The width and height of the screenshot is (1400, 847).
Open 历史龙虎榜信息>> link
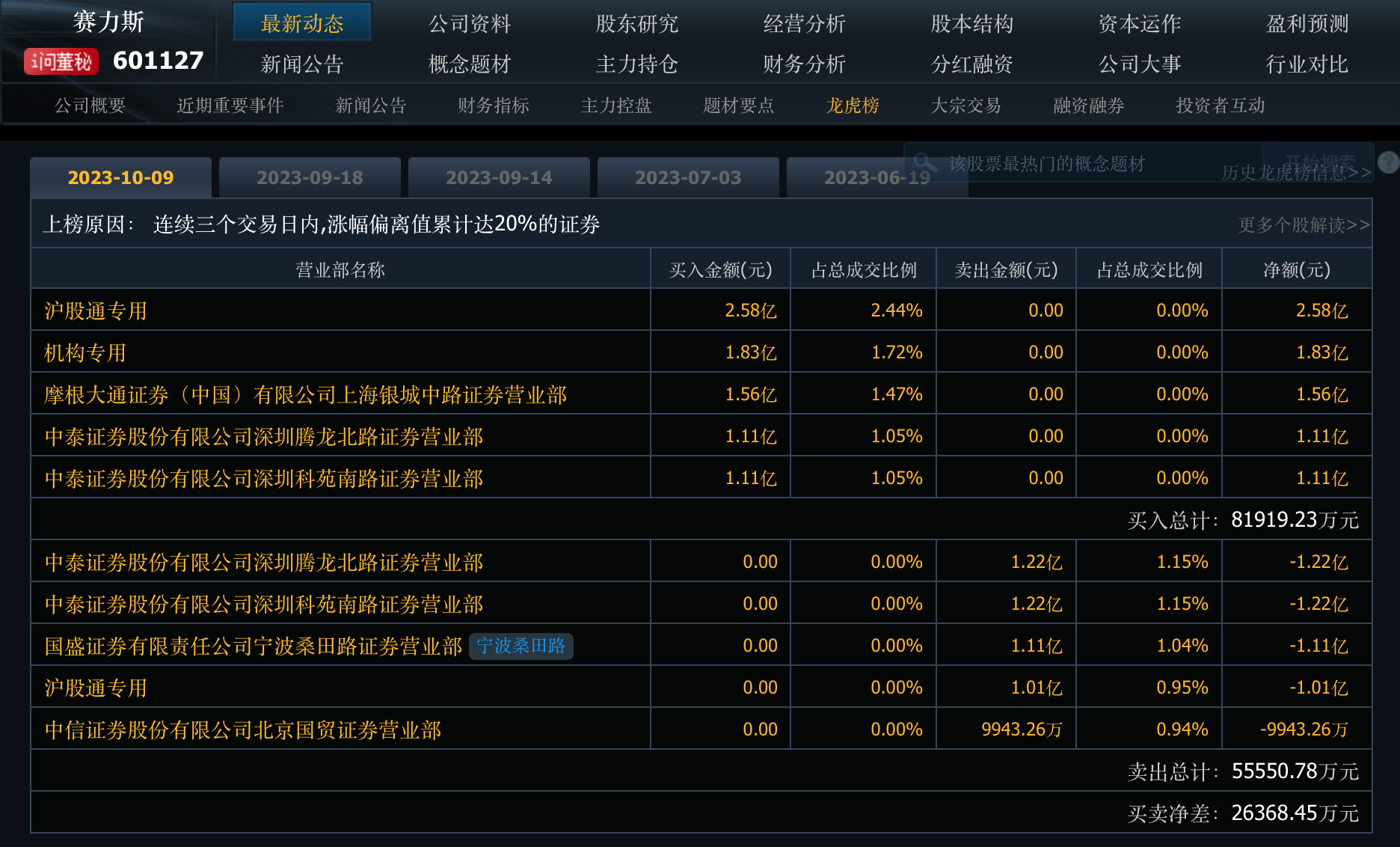pos(1297,173)
